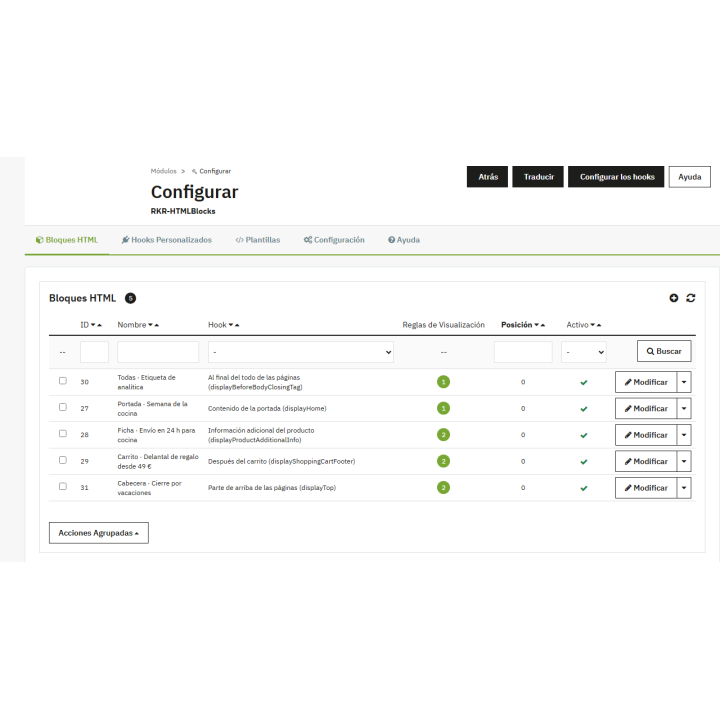The height and width of the screenshot is (720, 720).
Task: Switch to Hooks Personalizados tab
Action: 167,240
